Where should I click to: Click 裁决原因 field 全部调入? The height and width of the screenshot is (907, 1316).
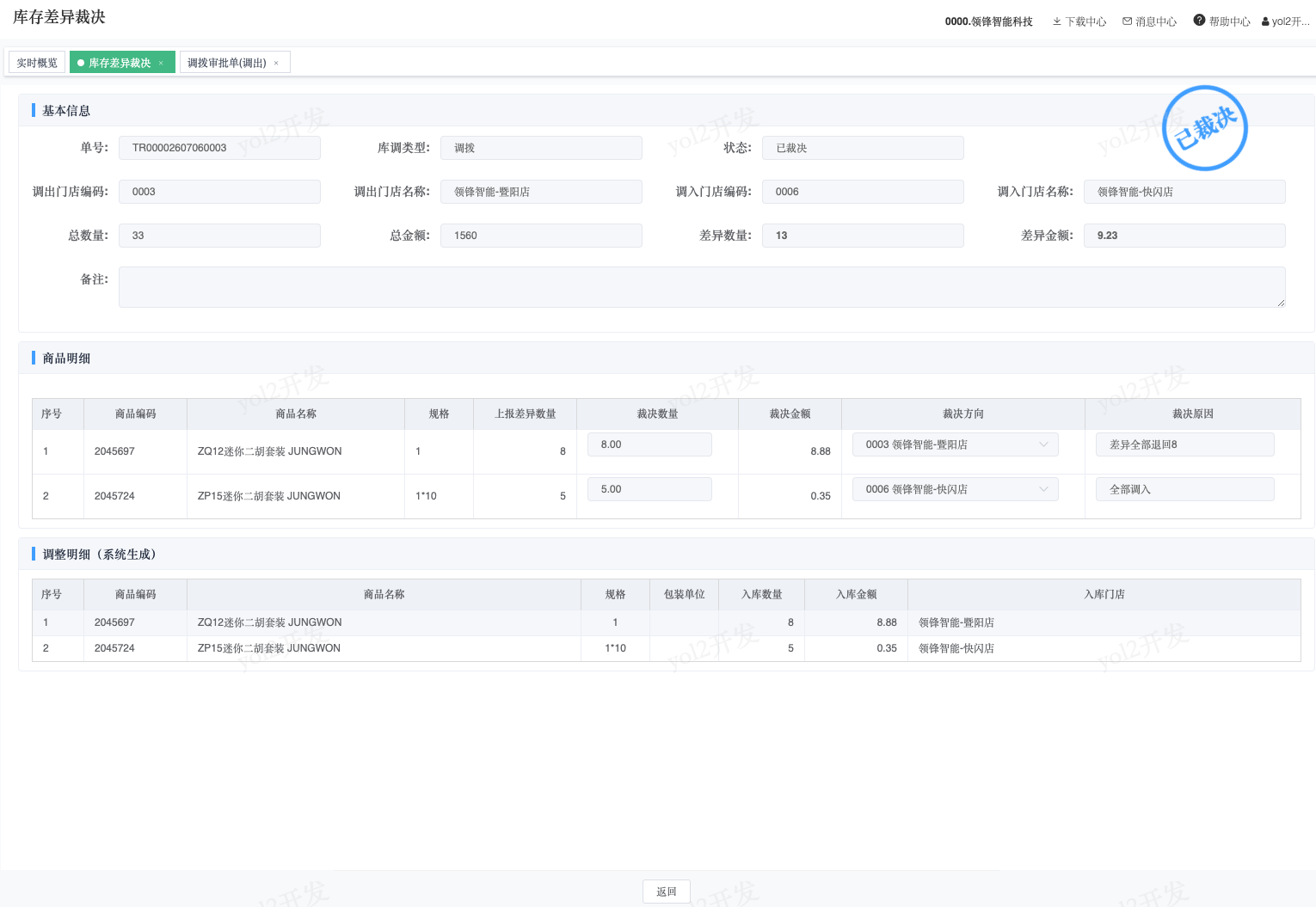tap(1185, 489)
